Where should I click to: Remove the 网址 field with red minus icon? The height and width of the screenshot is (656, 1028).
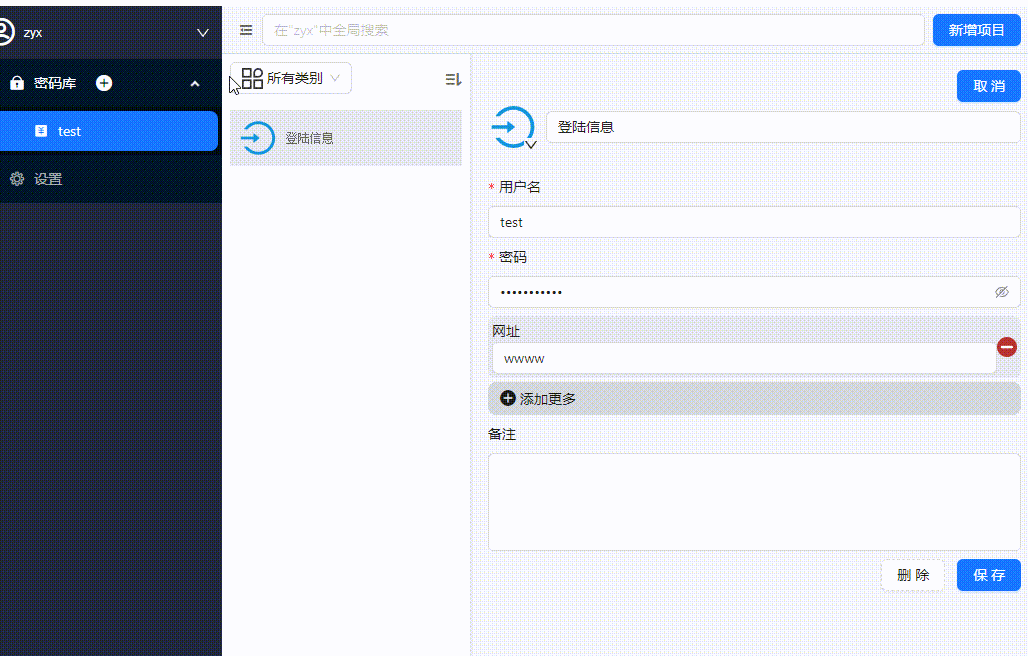click(1007, 347)
